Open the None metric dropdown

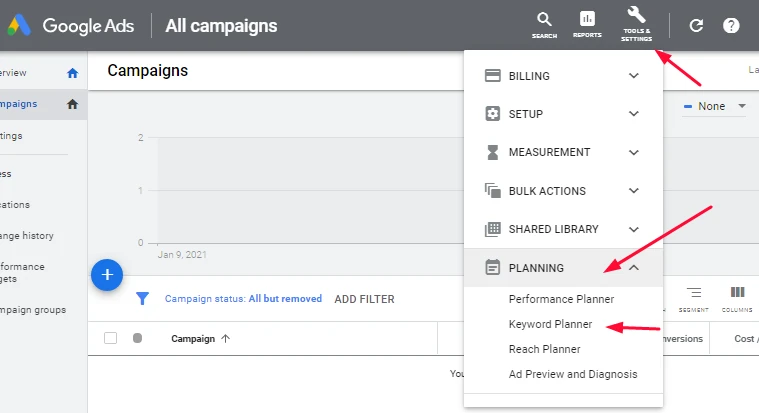click(714, 106)
